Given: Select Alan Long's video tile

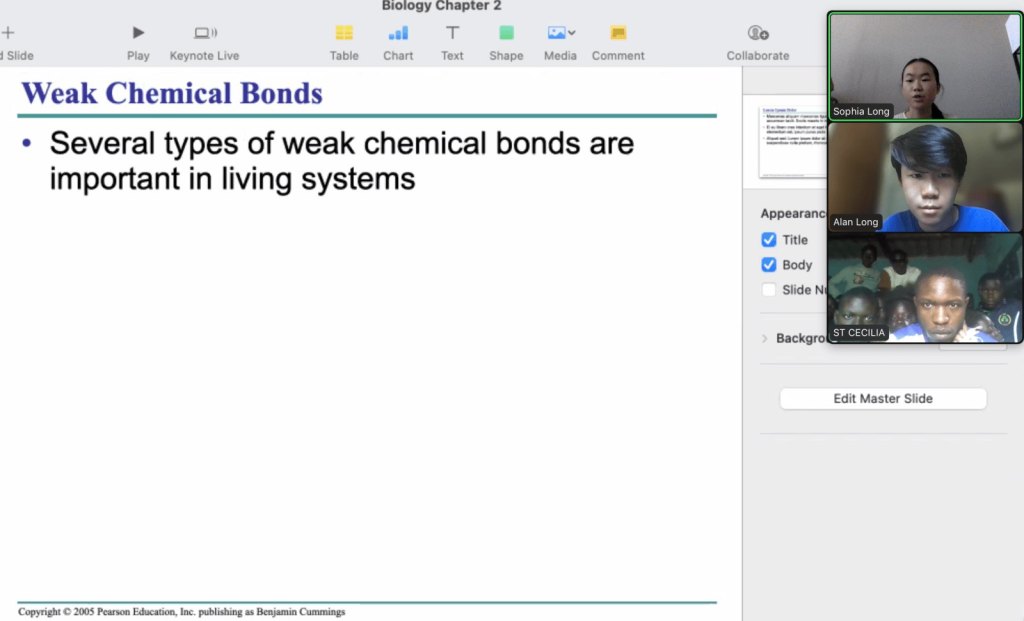Looking at the screenshot, I should 925,177.
